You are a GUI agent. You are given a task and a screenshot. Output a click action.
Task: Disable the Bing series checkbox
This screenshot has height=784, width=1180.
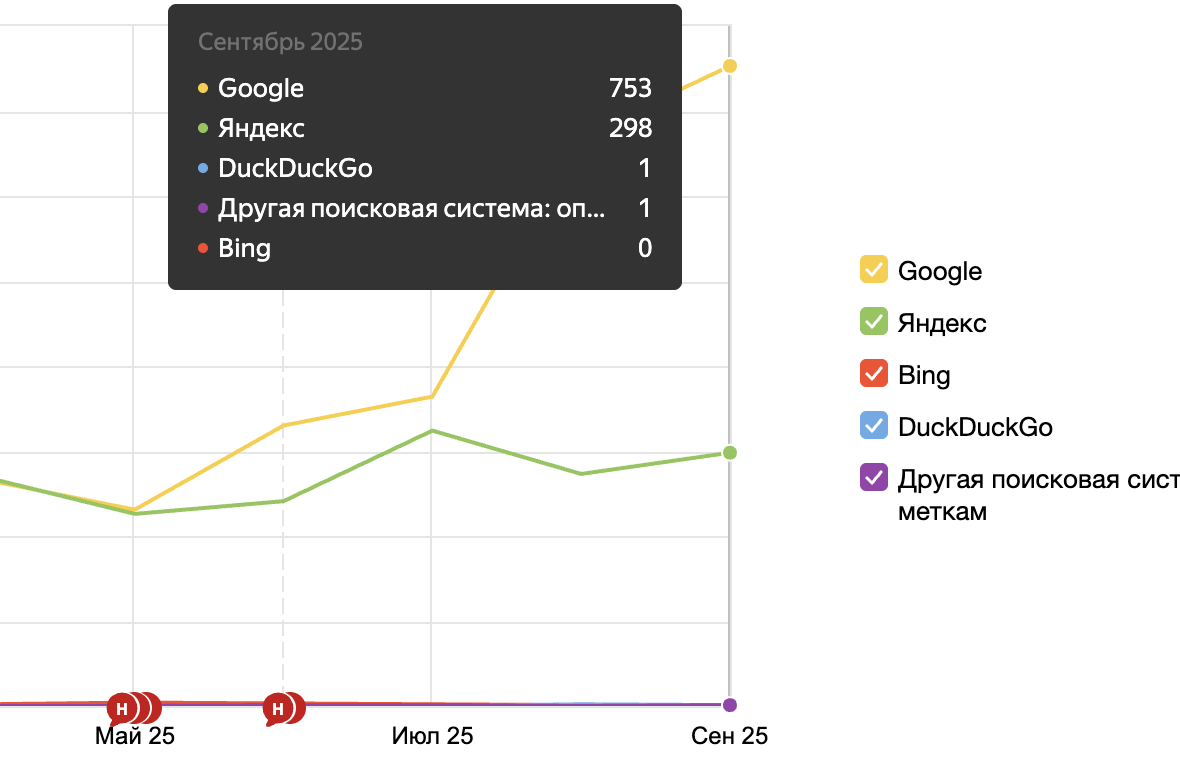(x=874, y=374)
